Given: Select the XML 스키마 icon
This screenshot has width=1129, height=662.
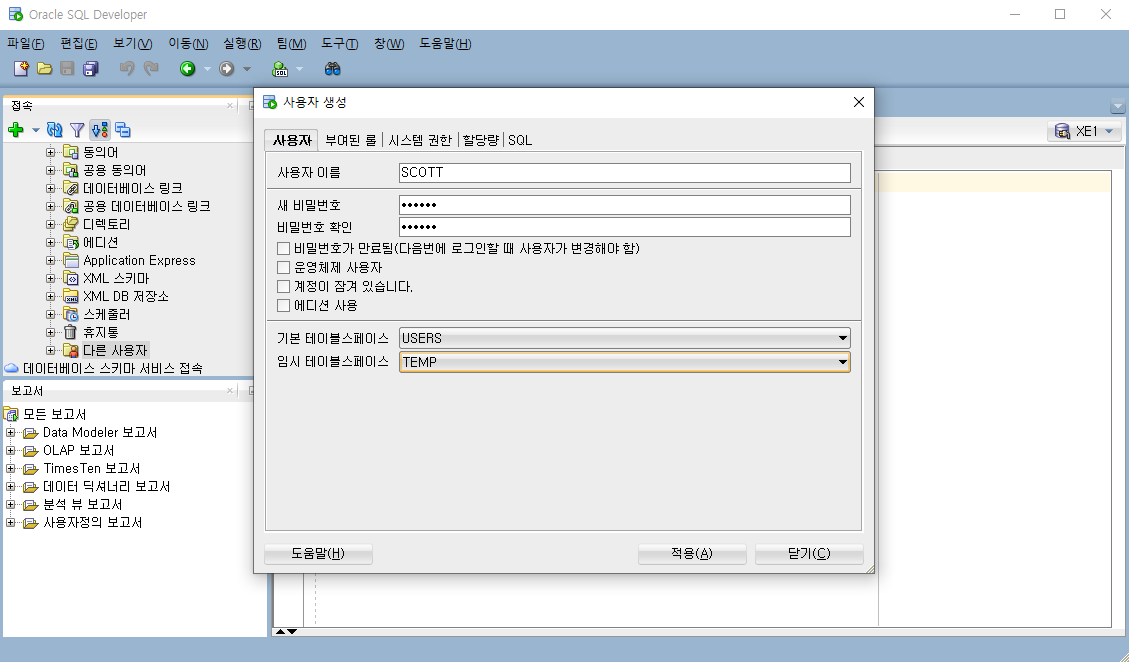Looking at the screenshot, I should [x=71, y=278].
